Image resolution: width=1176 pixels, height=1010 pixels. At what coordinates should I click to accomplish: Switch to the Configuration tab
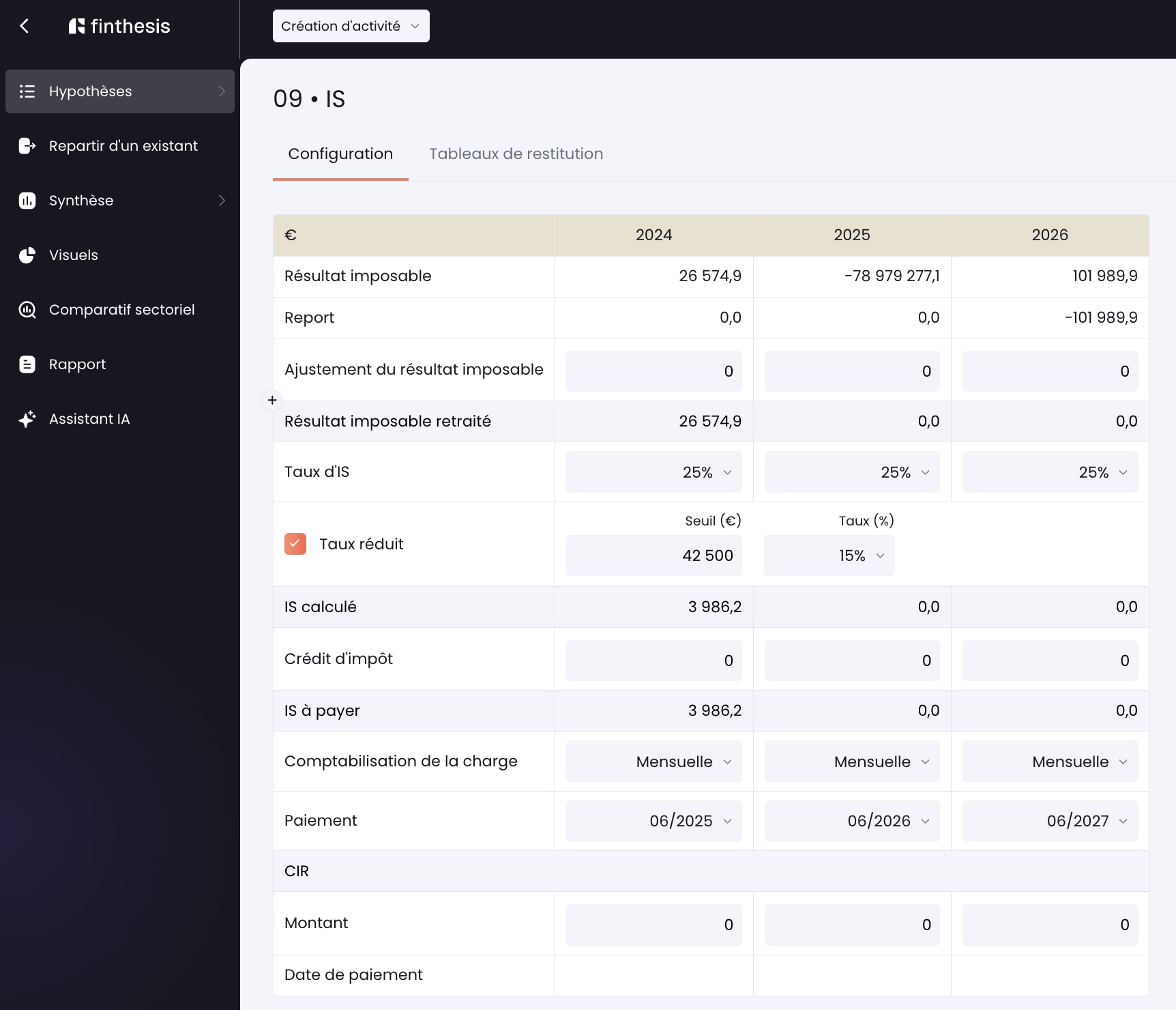(x=340, y=154)
